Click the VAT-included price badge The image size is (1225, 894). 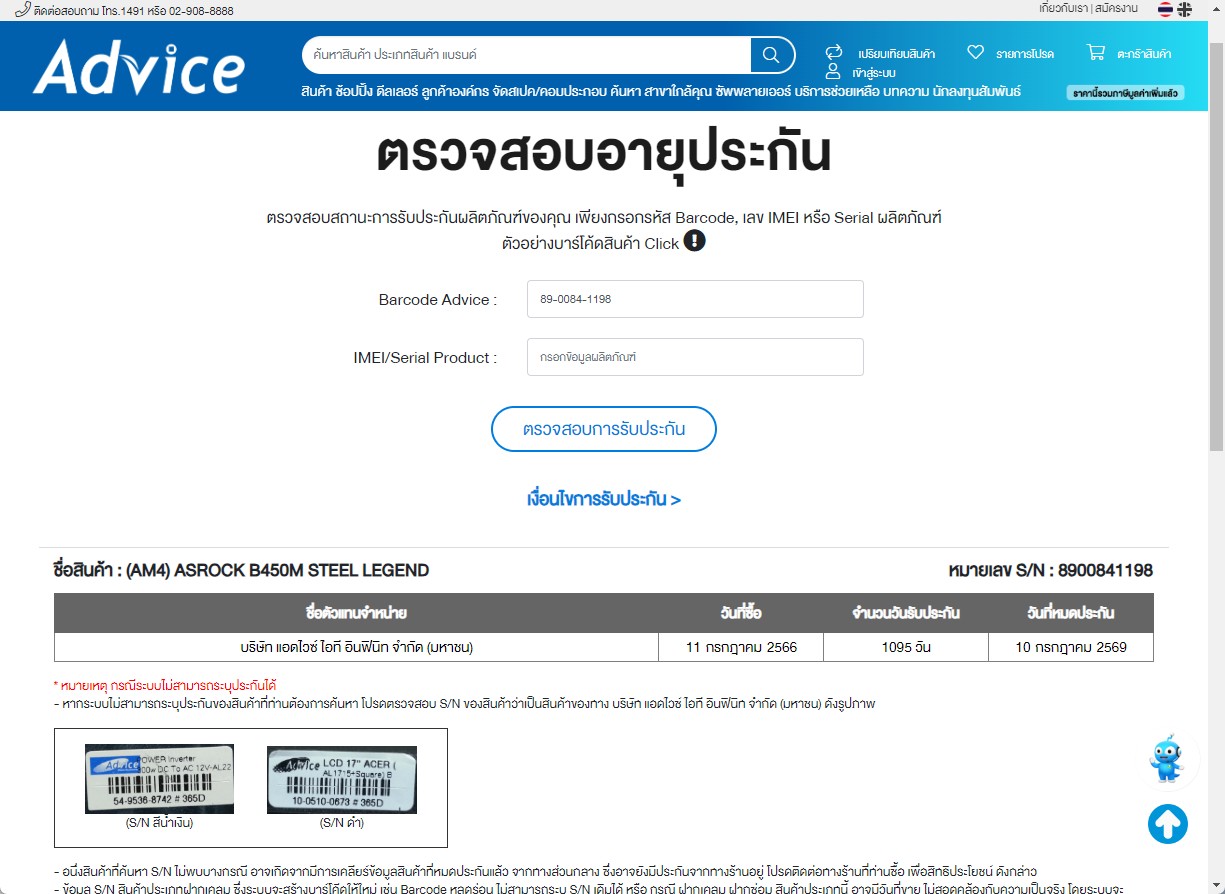1126,92
